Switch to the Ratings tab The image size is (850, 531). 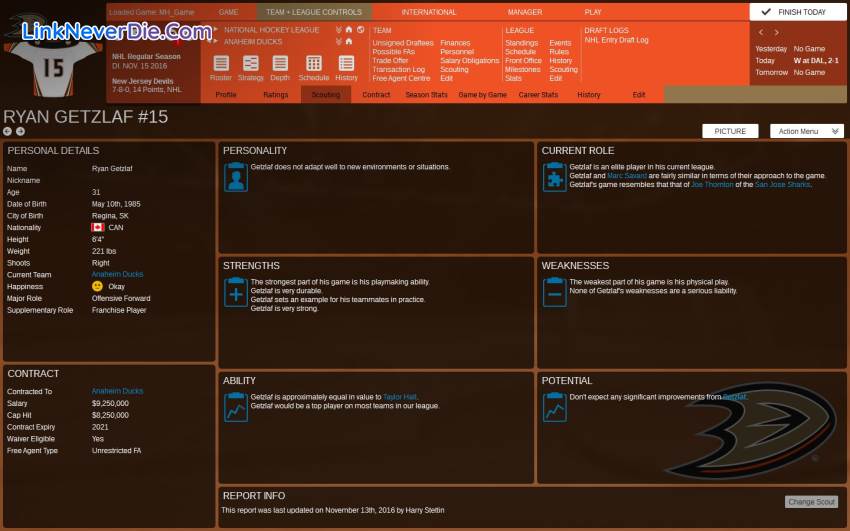[x=275, y=95]
